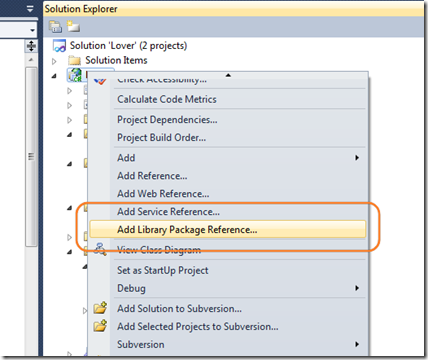428x360 pixels.
Task: Expand the Solution Items folder node
Action: tap(54, 61)
